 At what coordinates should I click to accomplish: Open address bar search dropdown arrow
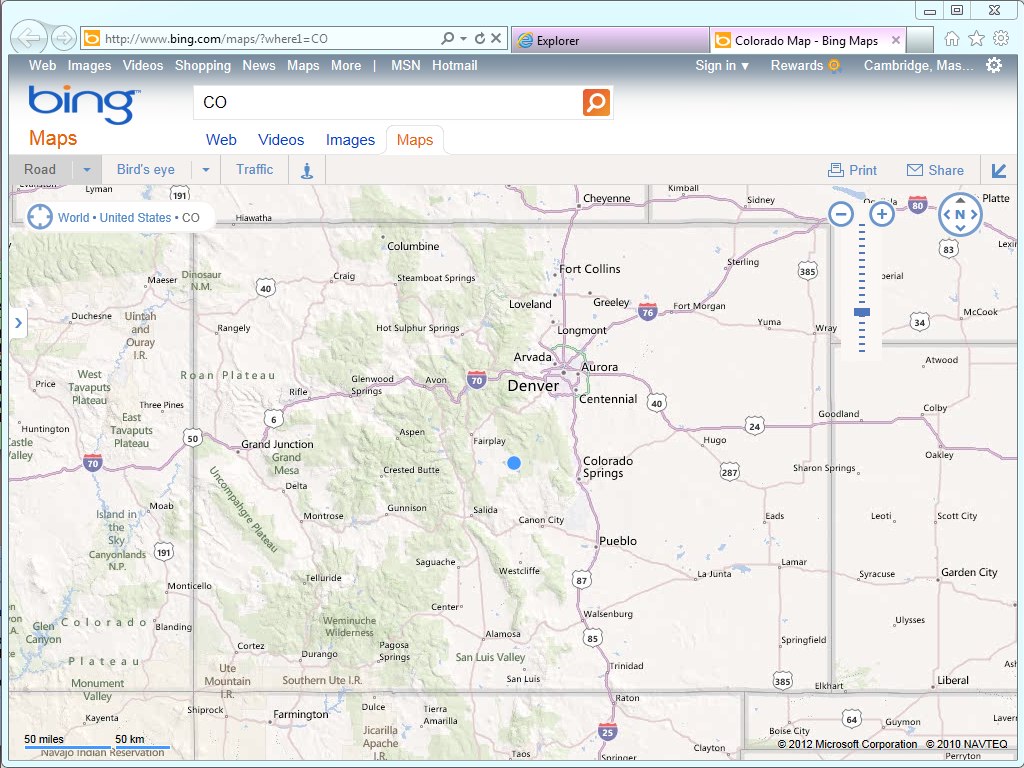[463, 39]
